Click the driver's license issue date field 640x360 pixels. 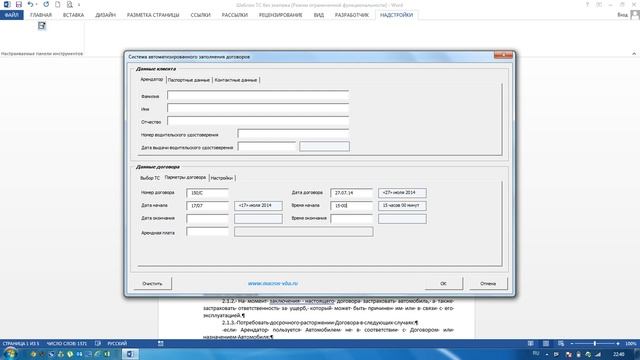pyautogui.click(x=267, y=147)
